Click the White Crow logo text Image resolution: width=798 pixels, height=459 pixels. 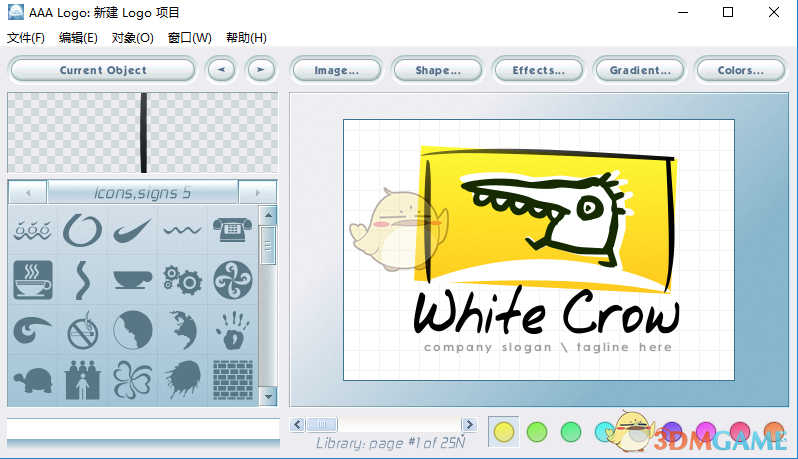pos(547,311)
